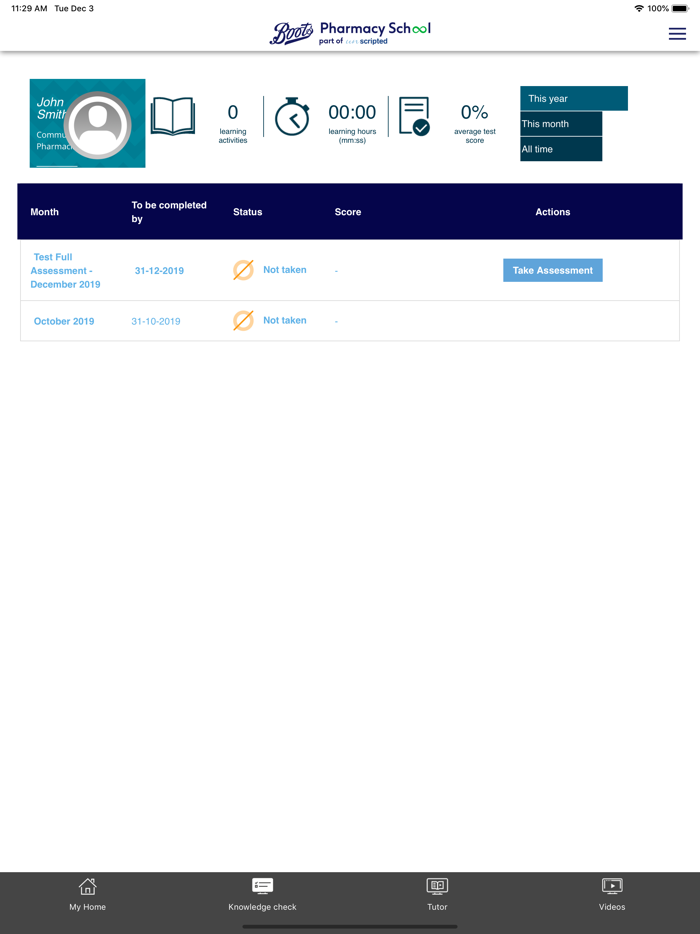Click the stopwatch learning hours icon

[x=292, y=116]
